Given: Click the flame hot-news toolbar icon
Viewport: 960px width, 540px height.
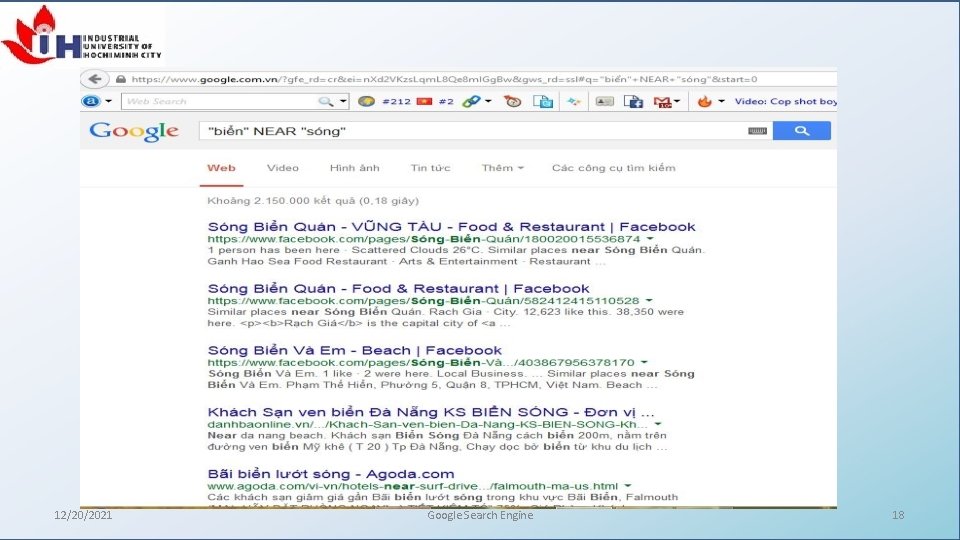Looking at the screenshot, I should coord(705,101).
